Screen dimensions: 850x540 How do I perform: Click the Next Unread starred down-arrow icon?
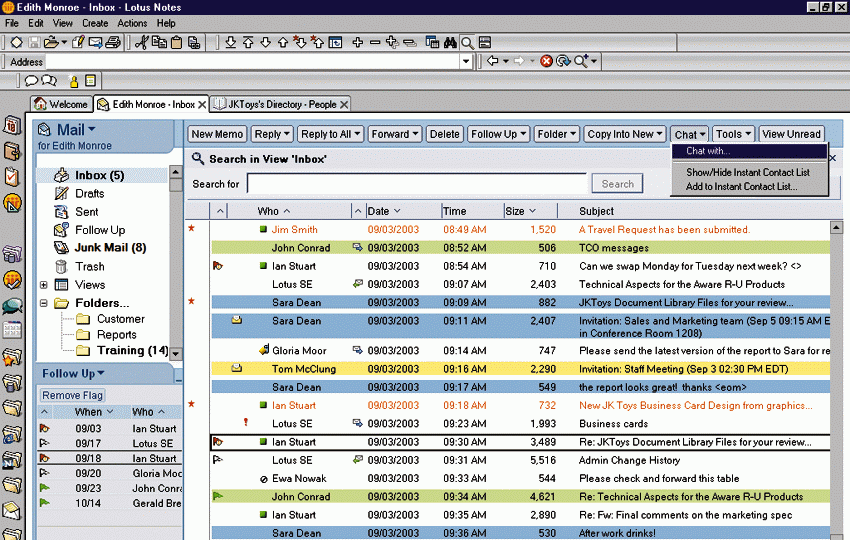point(300,42)
